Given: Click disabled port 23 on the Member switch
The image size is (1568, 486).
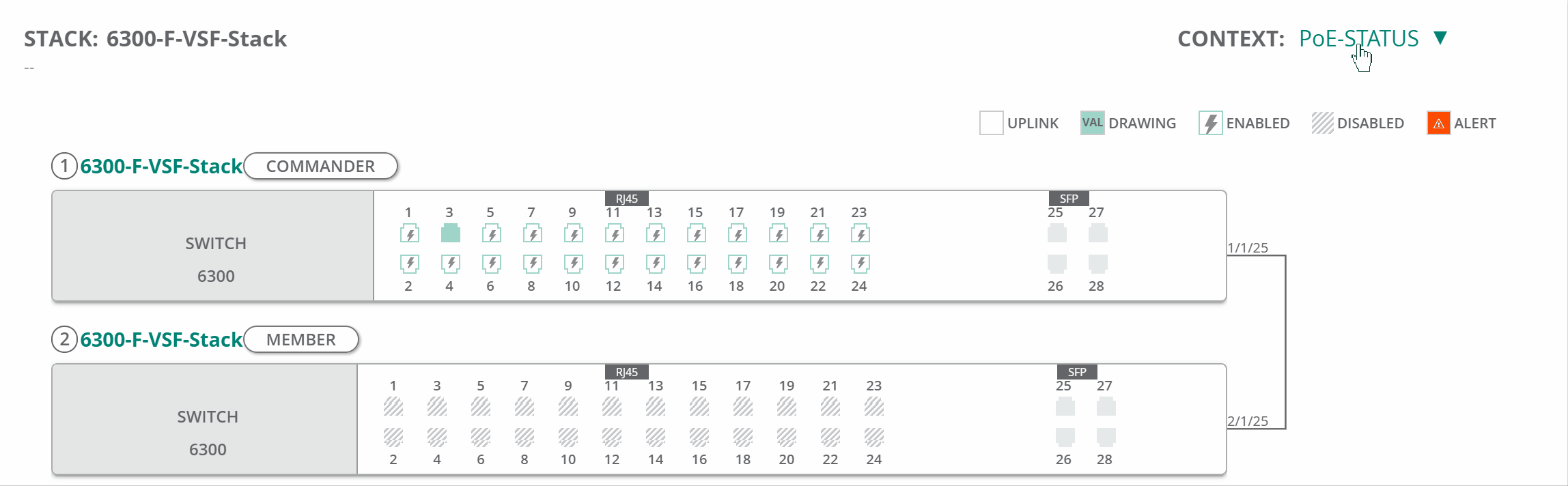Looking at the screenshot, I should tap(873, 408).
